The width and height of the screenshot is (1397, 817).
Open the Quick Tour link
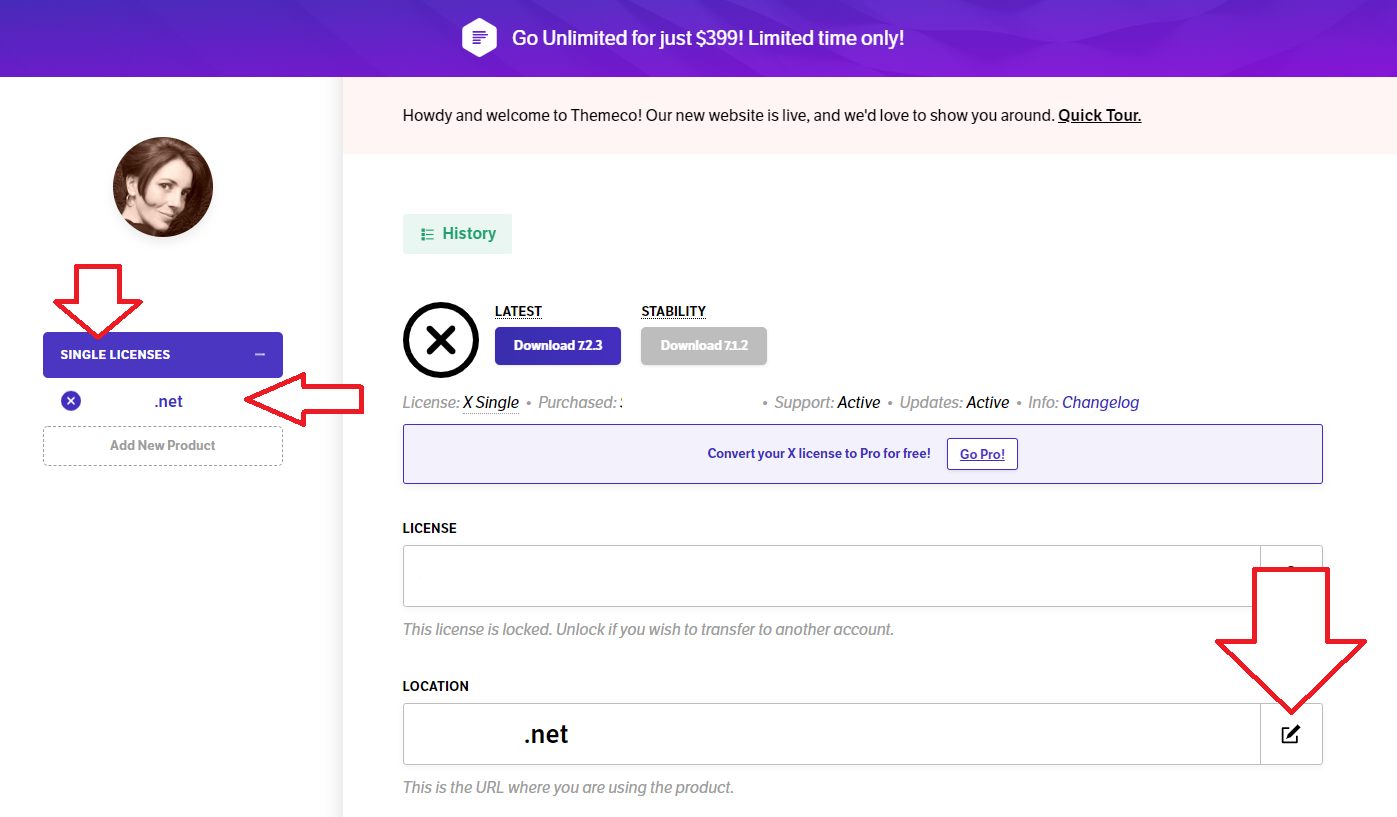point(1100,115)
